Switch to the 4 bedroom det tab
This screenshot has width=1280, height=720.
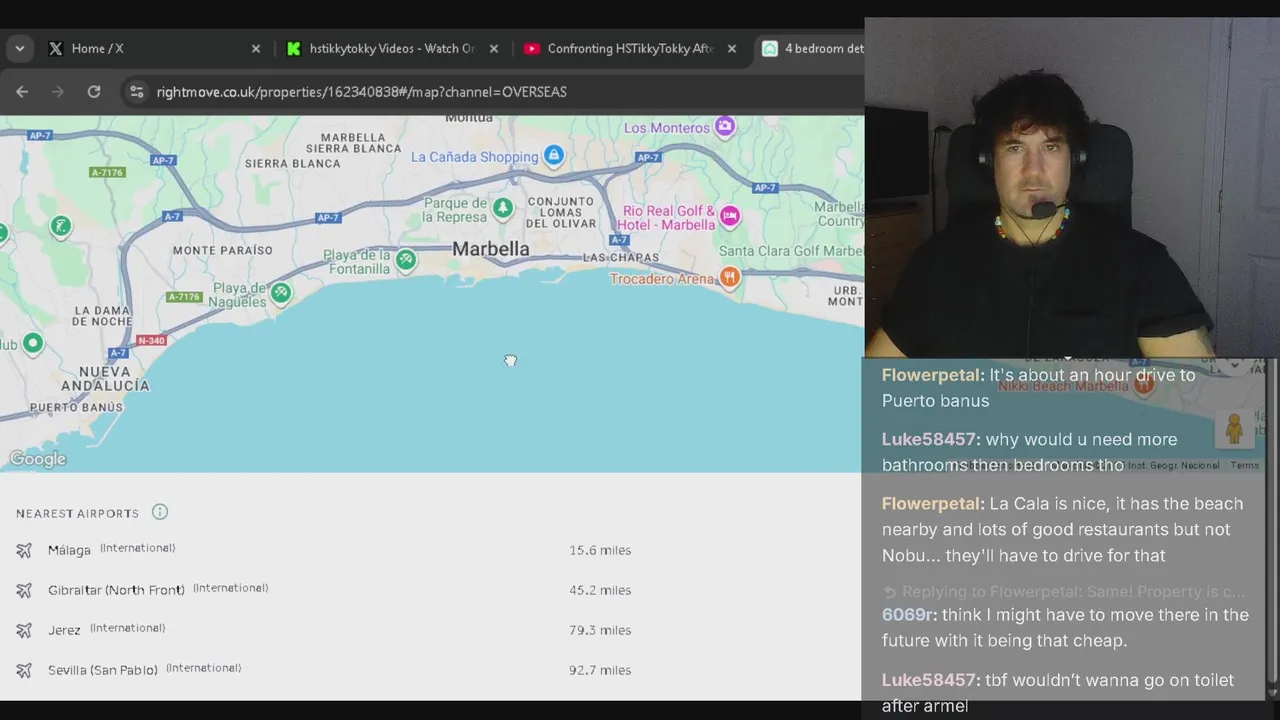(812, 48)
